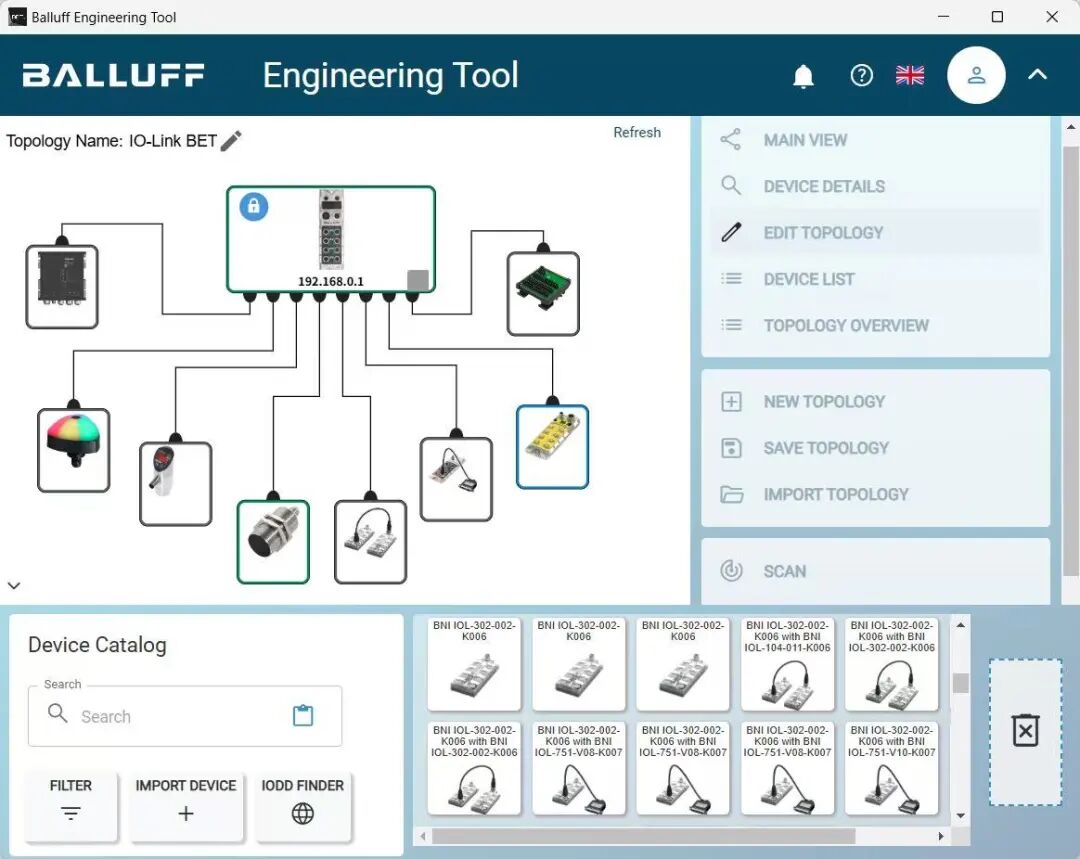The width and height of the screenshot is (1080, 859).
Task: Change language using UK flag icon
Action: click(909, 76)
